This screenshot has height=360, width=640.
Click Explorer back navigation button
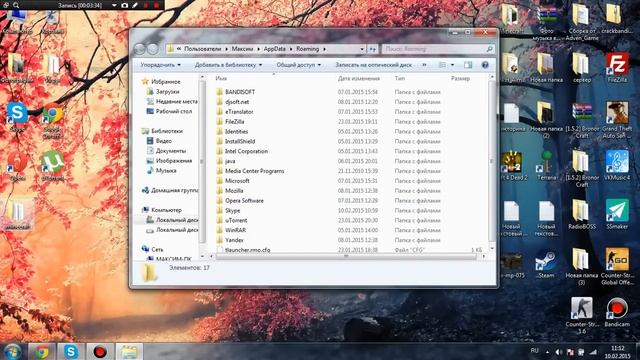tap(140, 49)
